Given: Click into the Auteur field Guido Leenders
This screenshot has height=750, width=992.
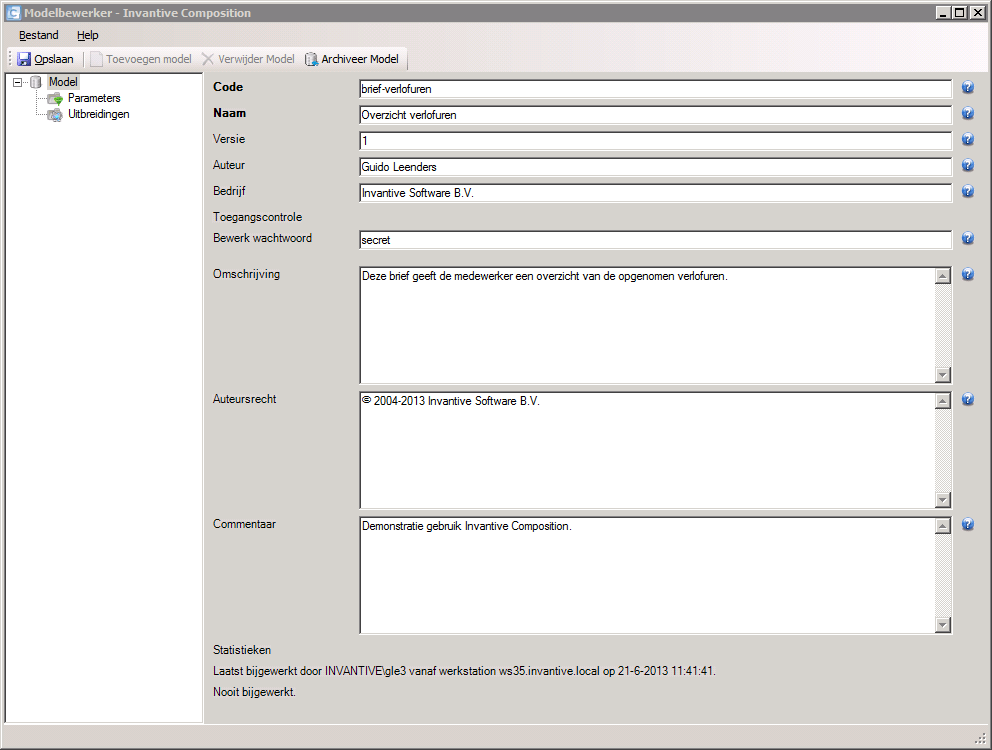Looking at the screenshot, I should [x=655, y=167].
